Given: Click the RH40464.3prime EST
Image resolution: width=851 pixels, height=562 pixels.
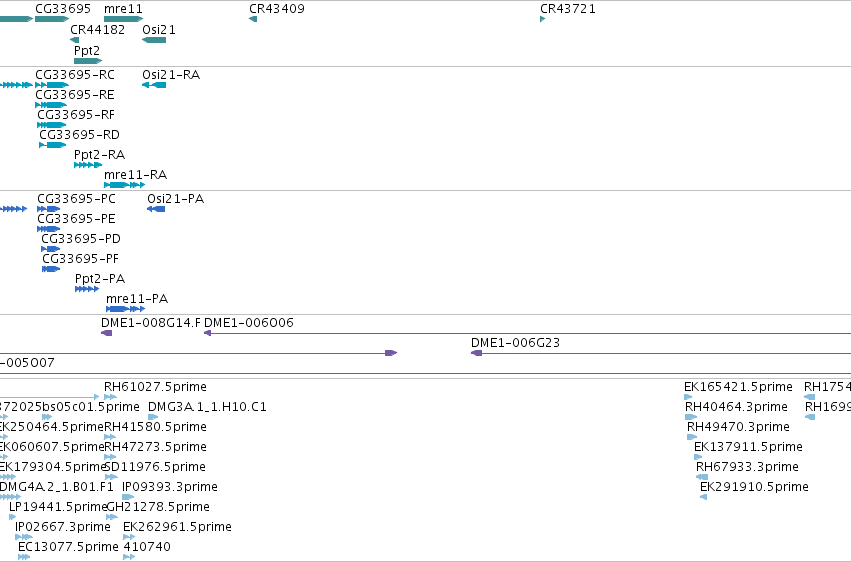Looking at the screenshot, I should 691,417.
